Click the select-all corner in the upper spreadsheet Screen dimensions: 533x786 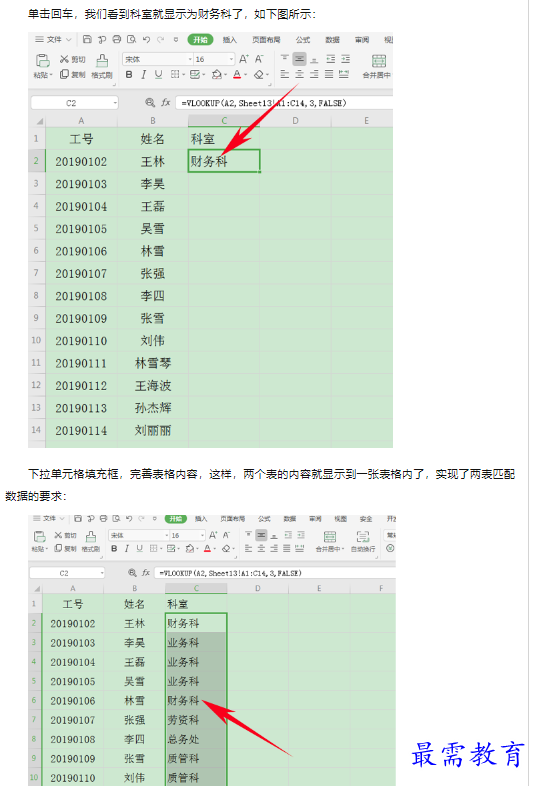38,121
